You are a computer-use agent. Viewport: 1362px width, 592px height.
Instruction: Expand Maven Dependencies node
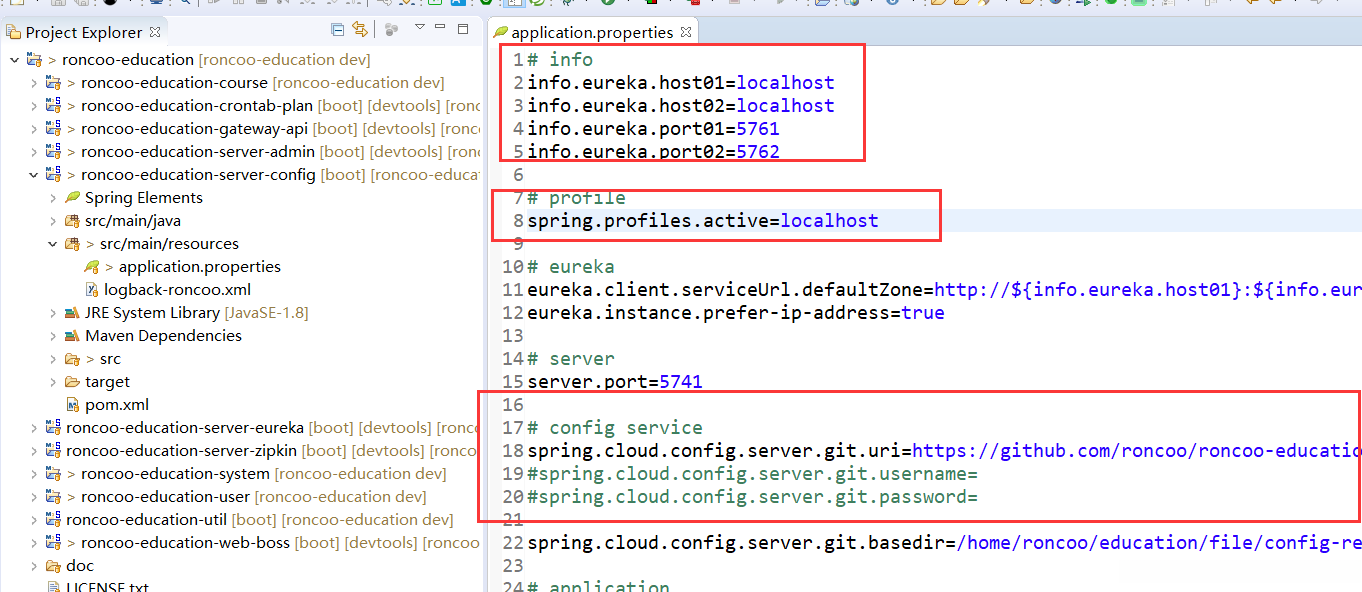[x=52, y=336]
